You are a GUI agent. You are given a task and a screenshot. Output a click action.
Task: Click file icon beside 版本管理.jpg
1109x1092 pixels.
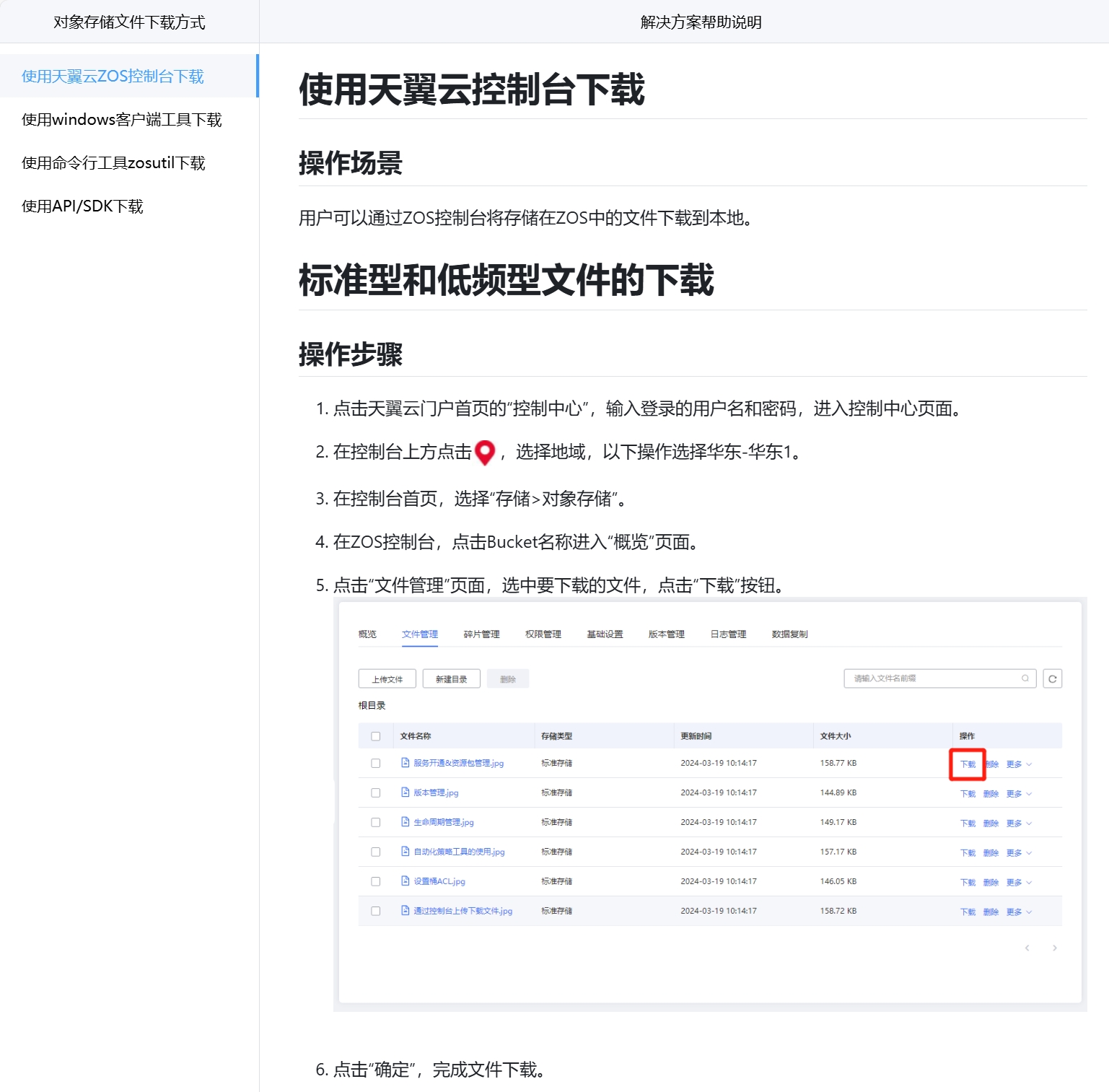tap(406, 792)
